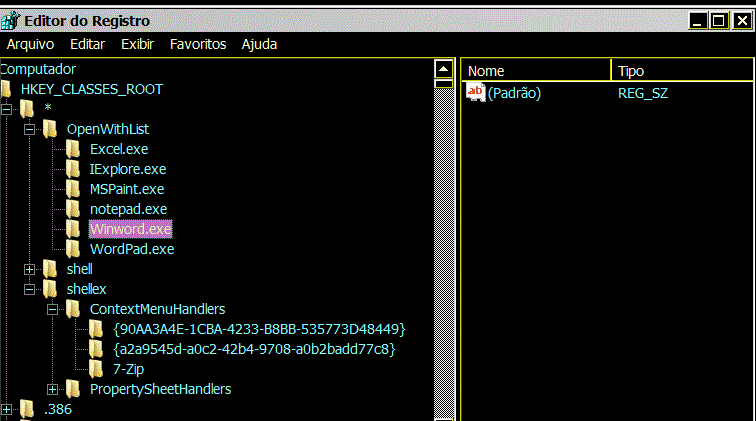Collapse the ContextMenuHandlers key
Image resolution: width=756 pixels, height=421 pixels.
click(53, 309)
